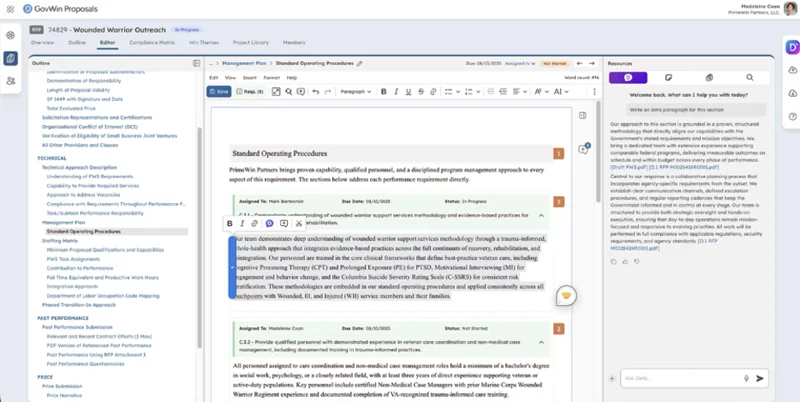Send message to Dela

click(760, 378)
